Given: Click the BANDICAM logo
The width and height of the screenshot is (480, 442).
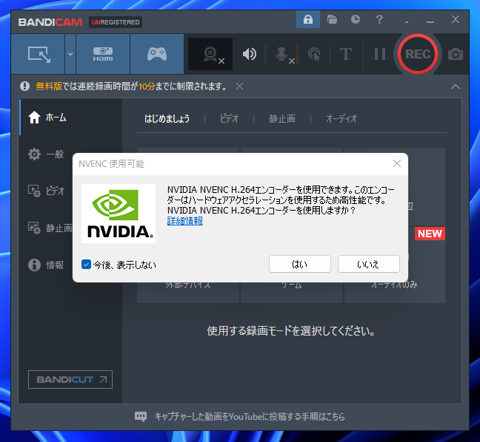Looking at the screenshot, I should coord(50,22).
